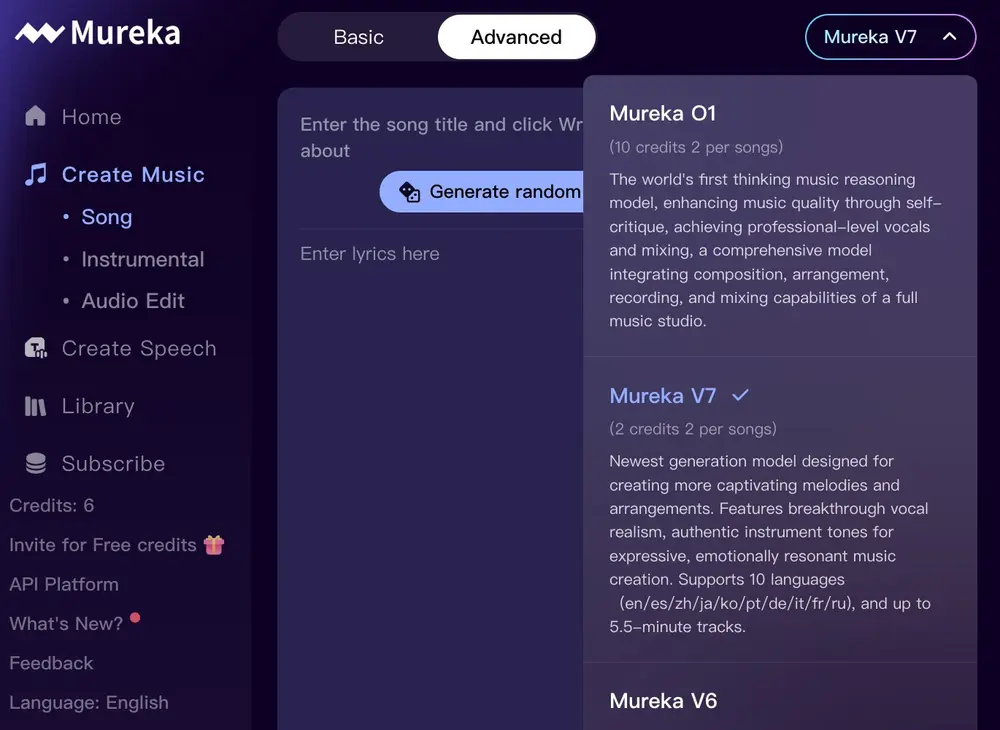The width and height of the screenshot is (1000, 730).
Task: Select the Advanced tab
Action: click(516, 37)
